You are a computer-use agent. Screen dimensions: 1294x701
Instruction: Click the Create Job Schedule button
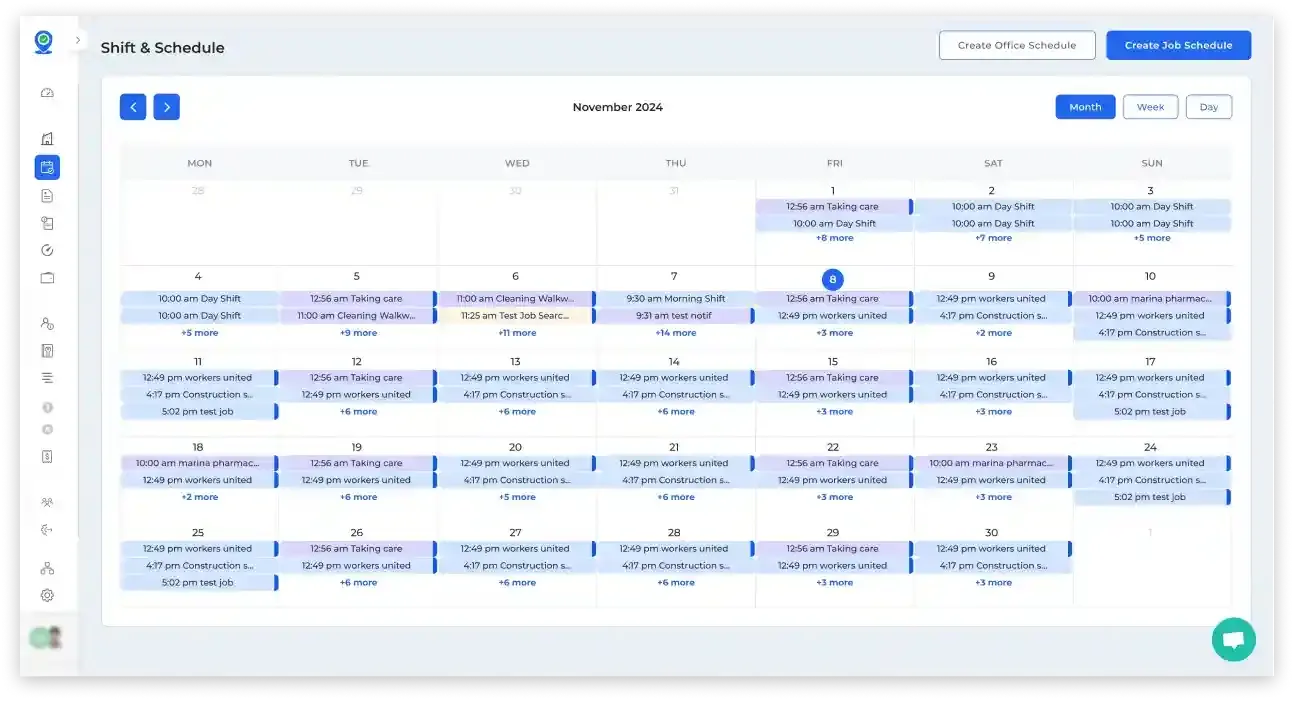coord(1178,45)
